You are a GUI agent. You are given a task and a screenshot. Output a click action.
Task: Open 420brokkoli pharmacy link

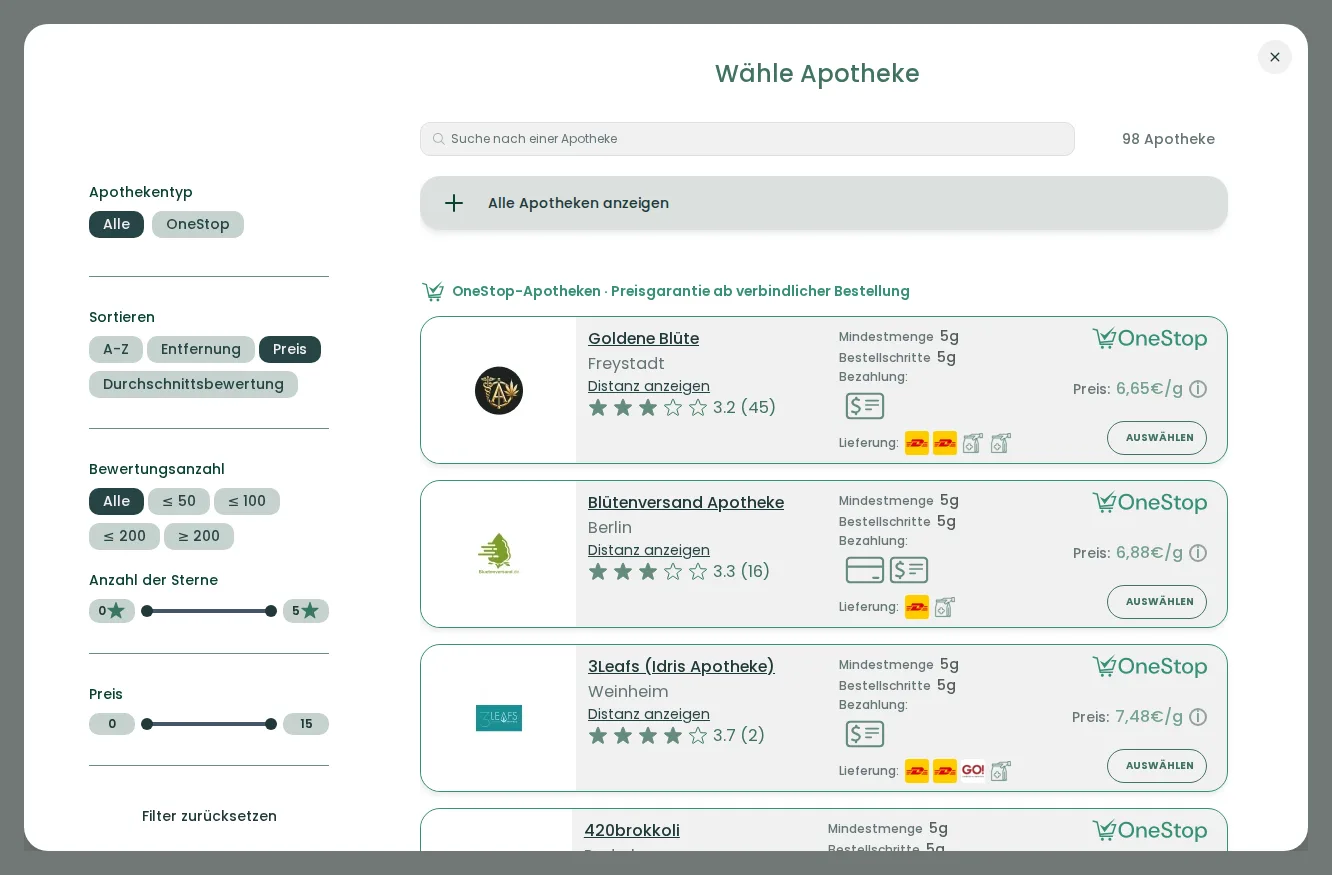coord(632,831)
